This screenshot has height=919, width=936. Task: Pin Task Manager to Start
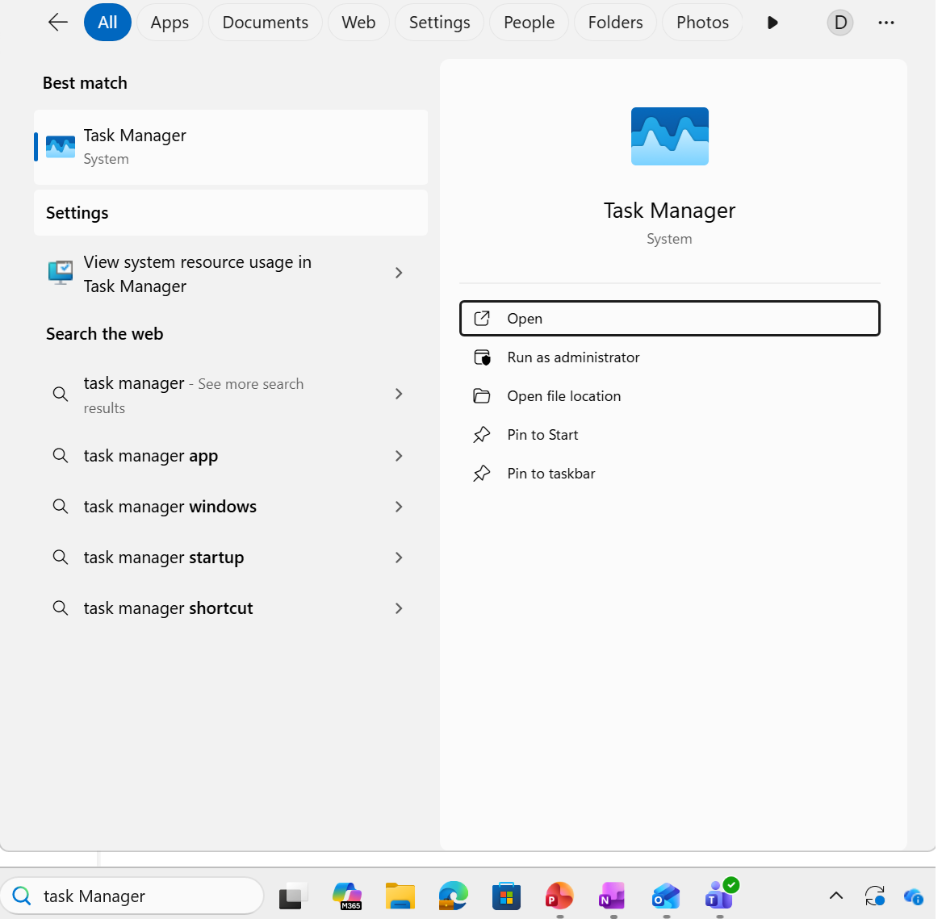pyautogui.click(x=669, y=435)
